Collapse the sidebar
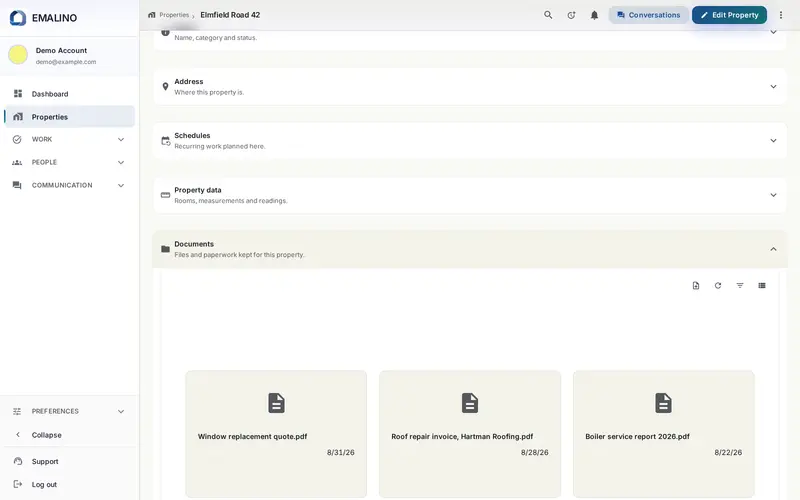 tap(69, 435)
